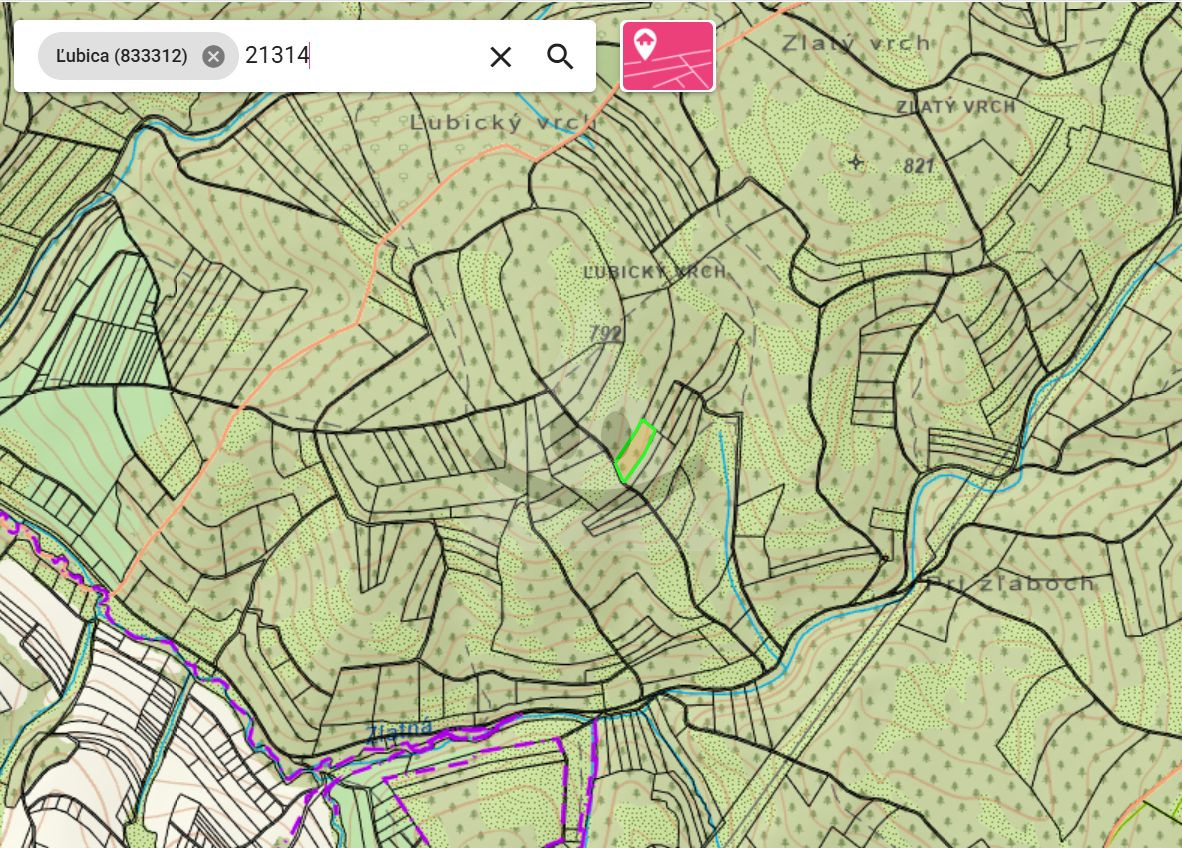
Task: Click the magnifier search icon
Action: 560,57
